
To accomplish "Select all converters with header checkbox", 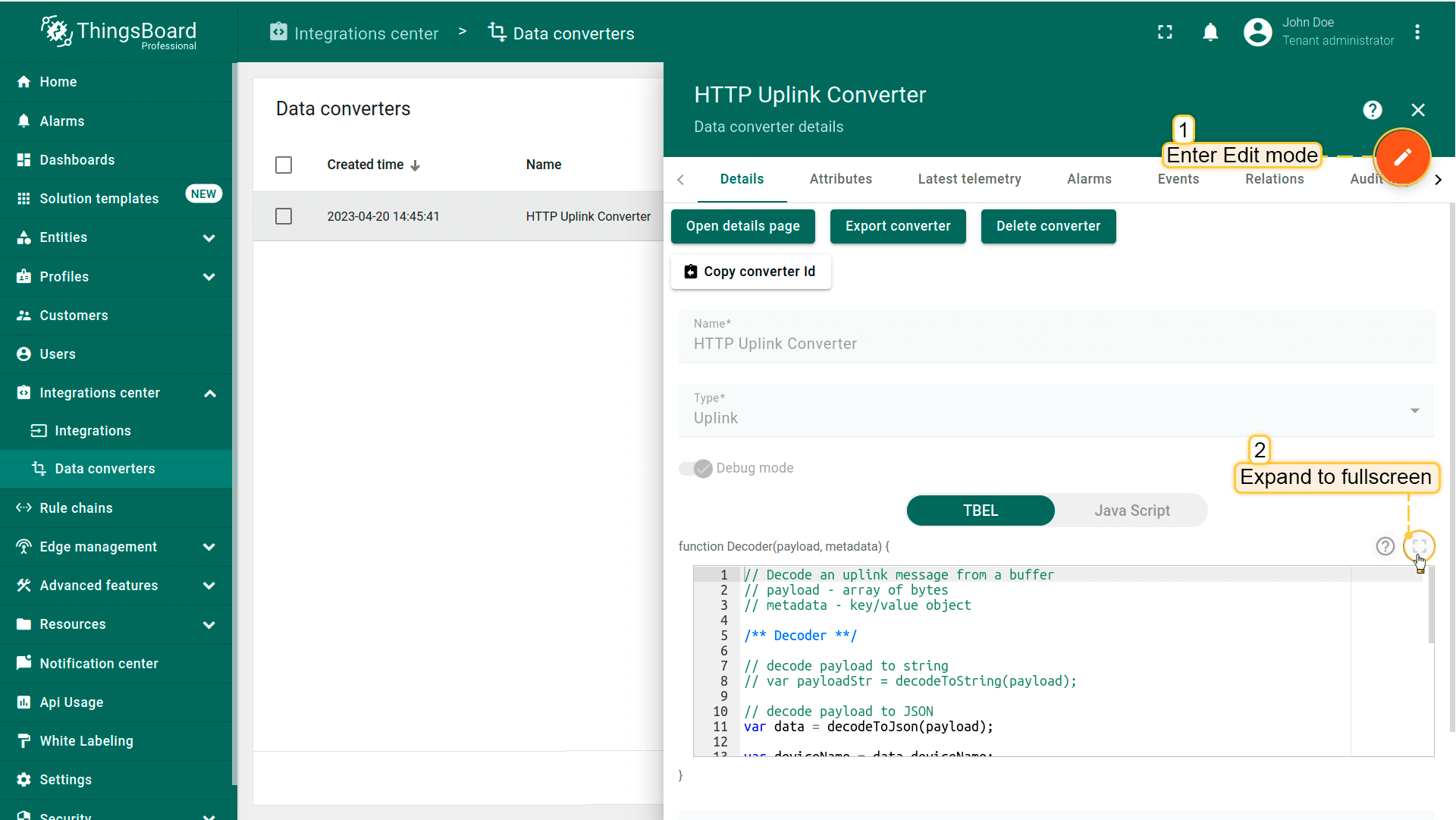I will tap(284, 165).
